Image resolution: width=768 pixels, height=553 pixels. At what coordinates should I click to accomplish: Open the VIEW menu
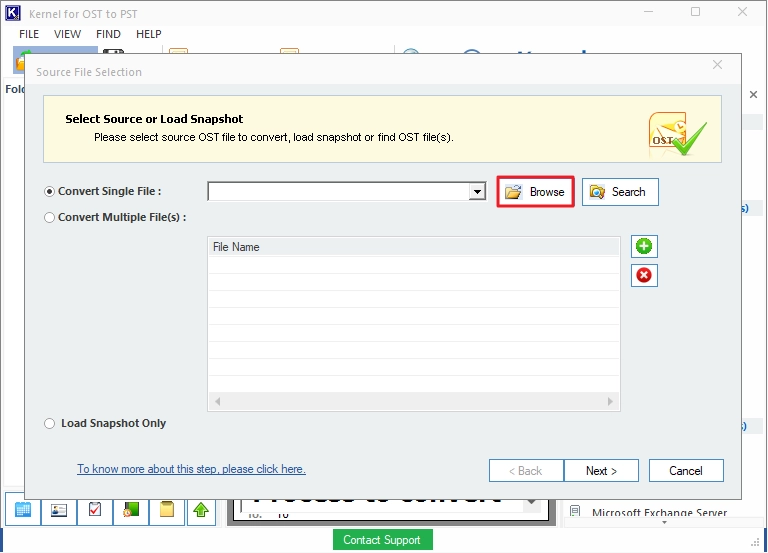(67, 34)
